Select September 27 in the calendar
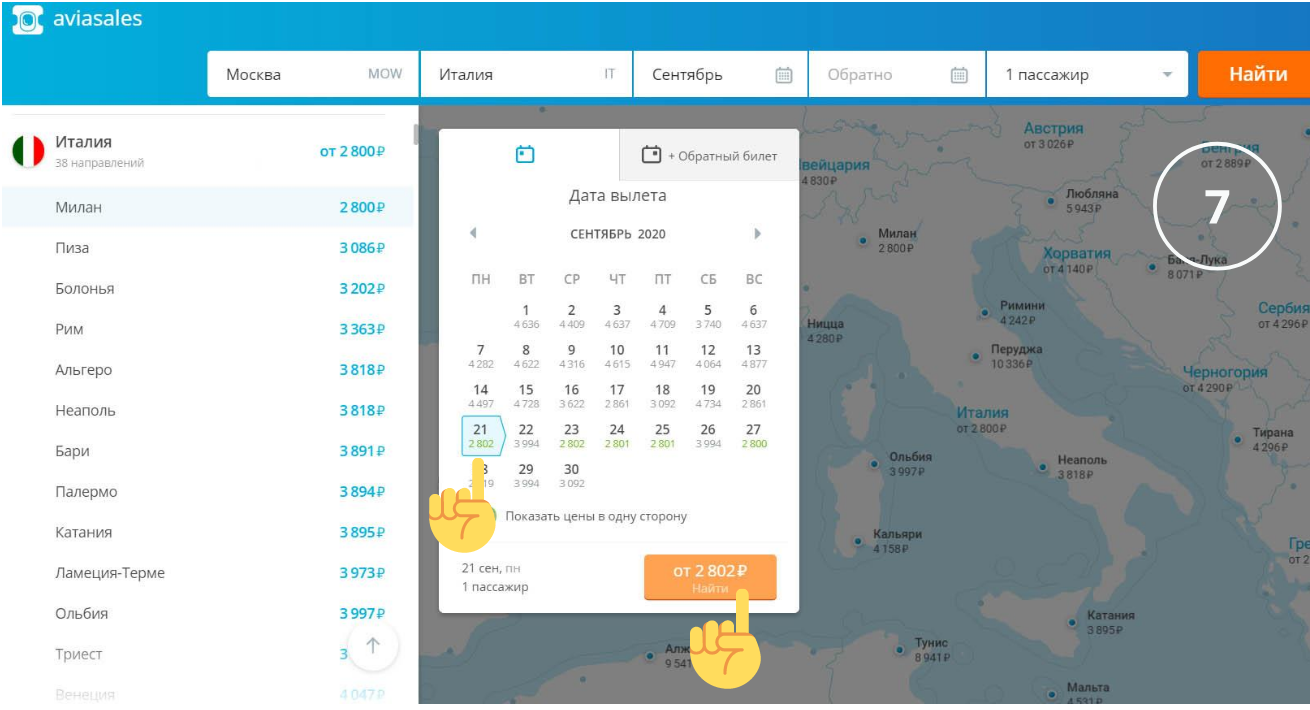 point(753,435)
